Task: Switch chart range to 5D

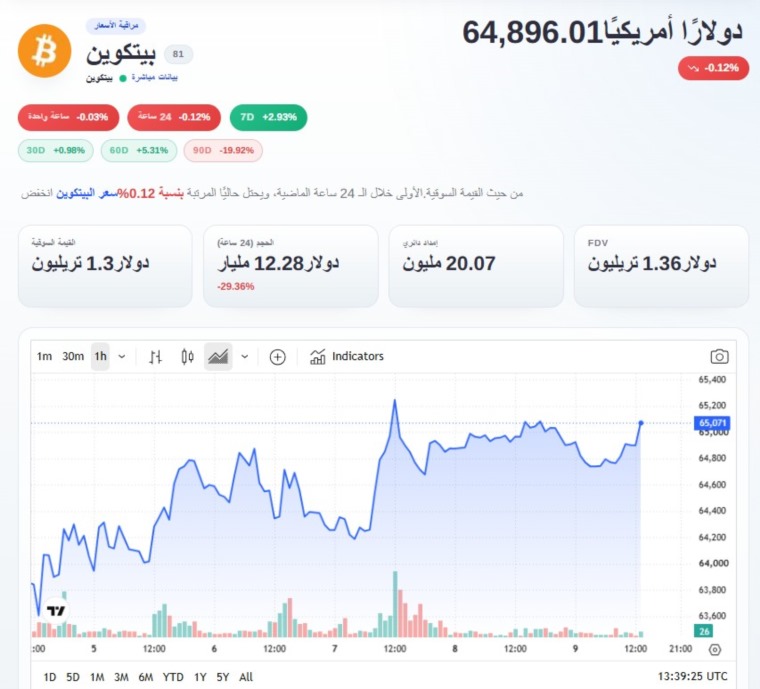Action: coord(73,677)
